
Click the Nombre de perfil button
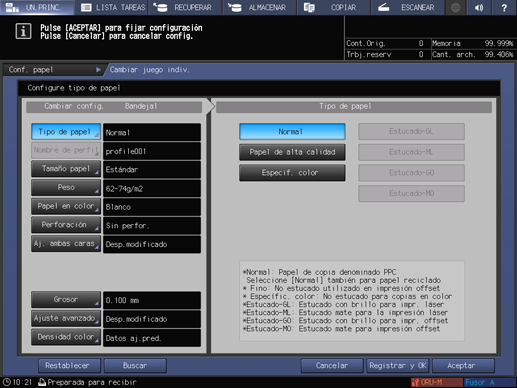click(x=66, y=150)
